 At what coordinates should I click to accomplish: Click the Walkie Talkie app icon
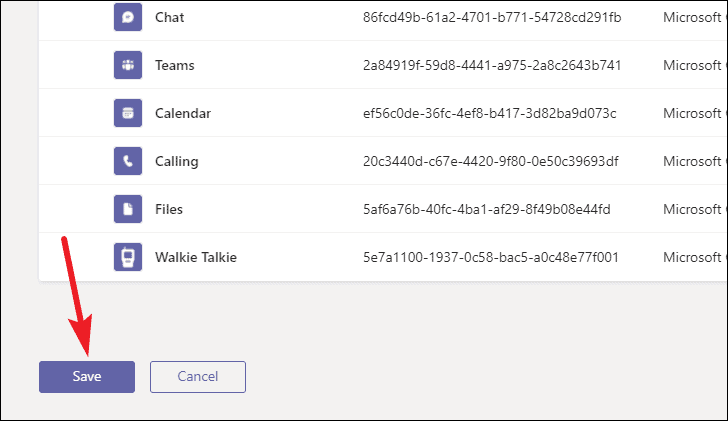[x=128, y=258]
